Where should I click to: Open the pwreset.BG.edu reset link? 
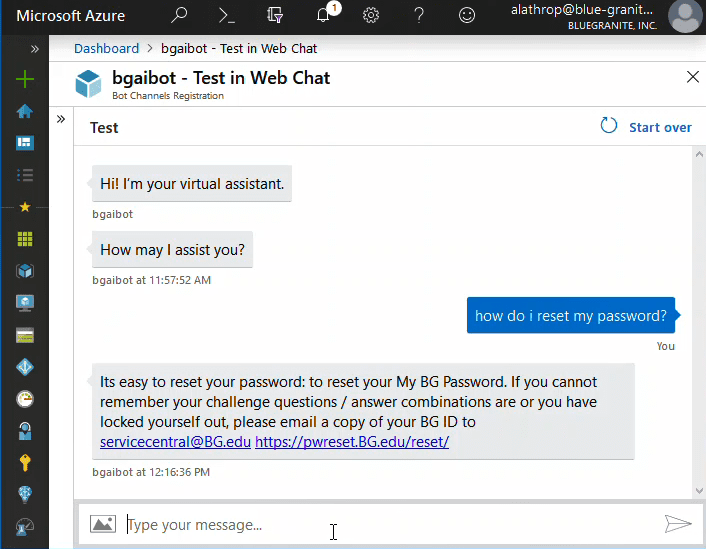pos(352,442)
